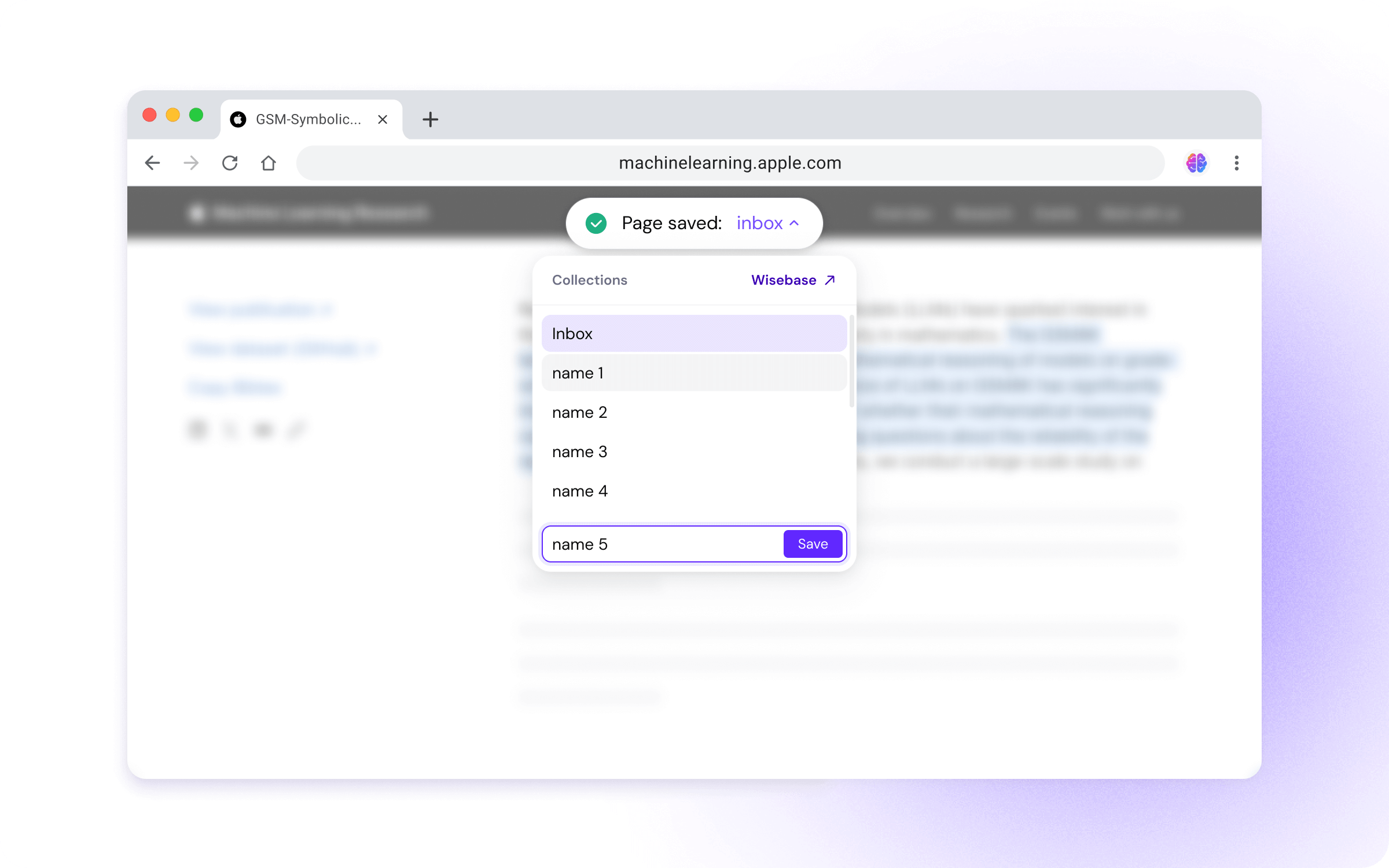1389x868 pixels.
Task: Select the name 3 collection
Action: 694,451
